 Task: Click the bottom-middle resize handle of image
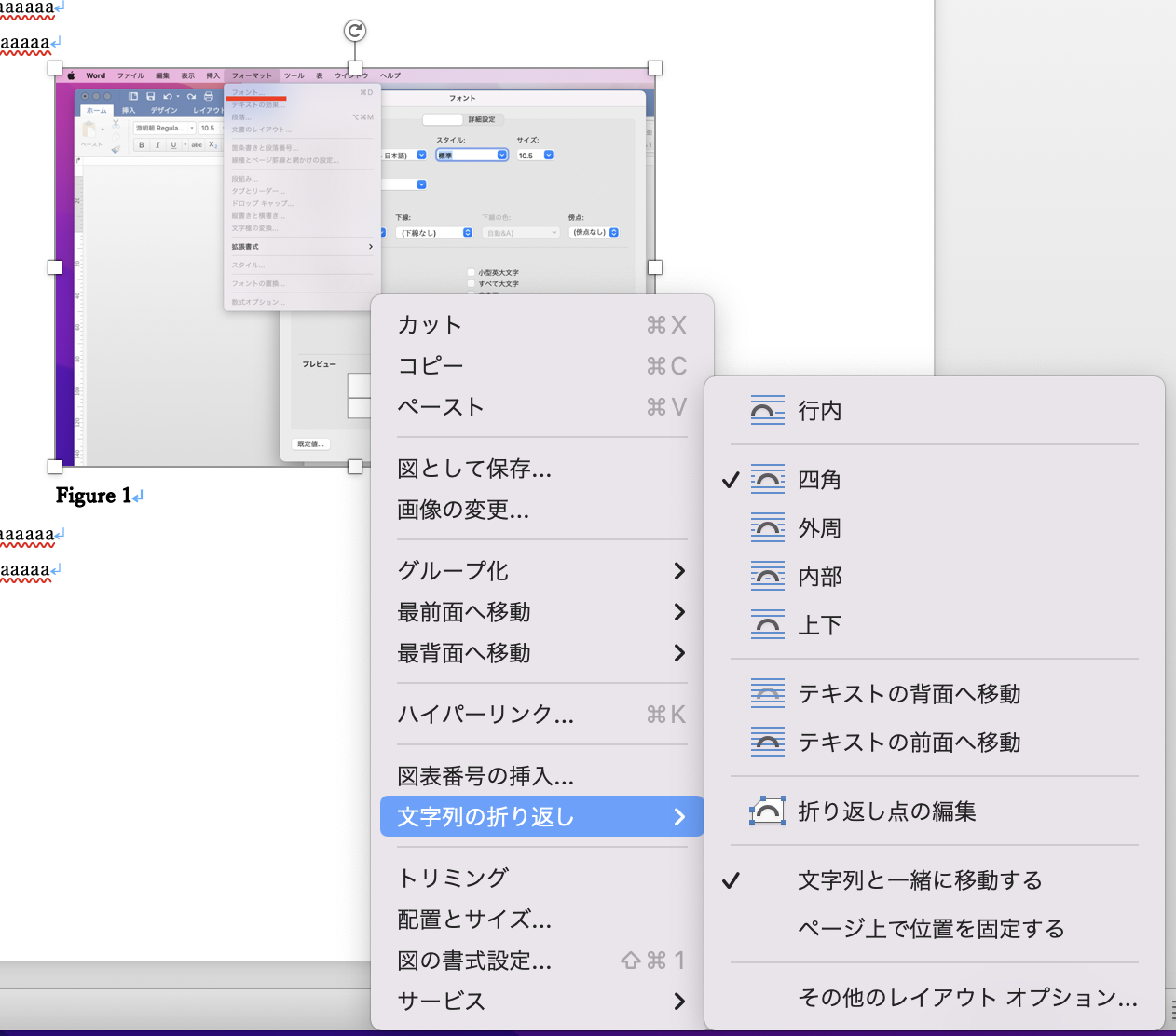click(x=355, y=467)
